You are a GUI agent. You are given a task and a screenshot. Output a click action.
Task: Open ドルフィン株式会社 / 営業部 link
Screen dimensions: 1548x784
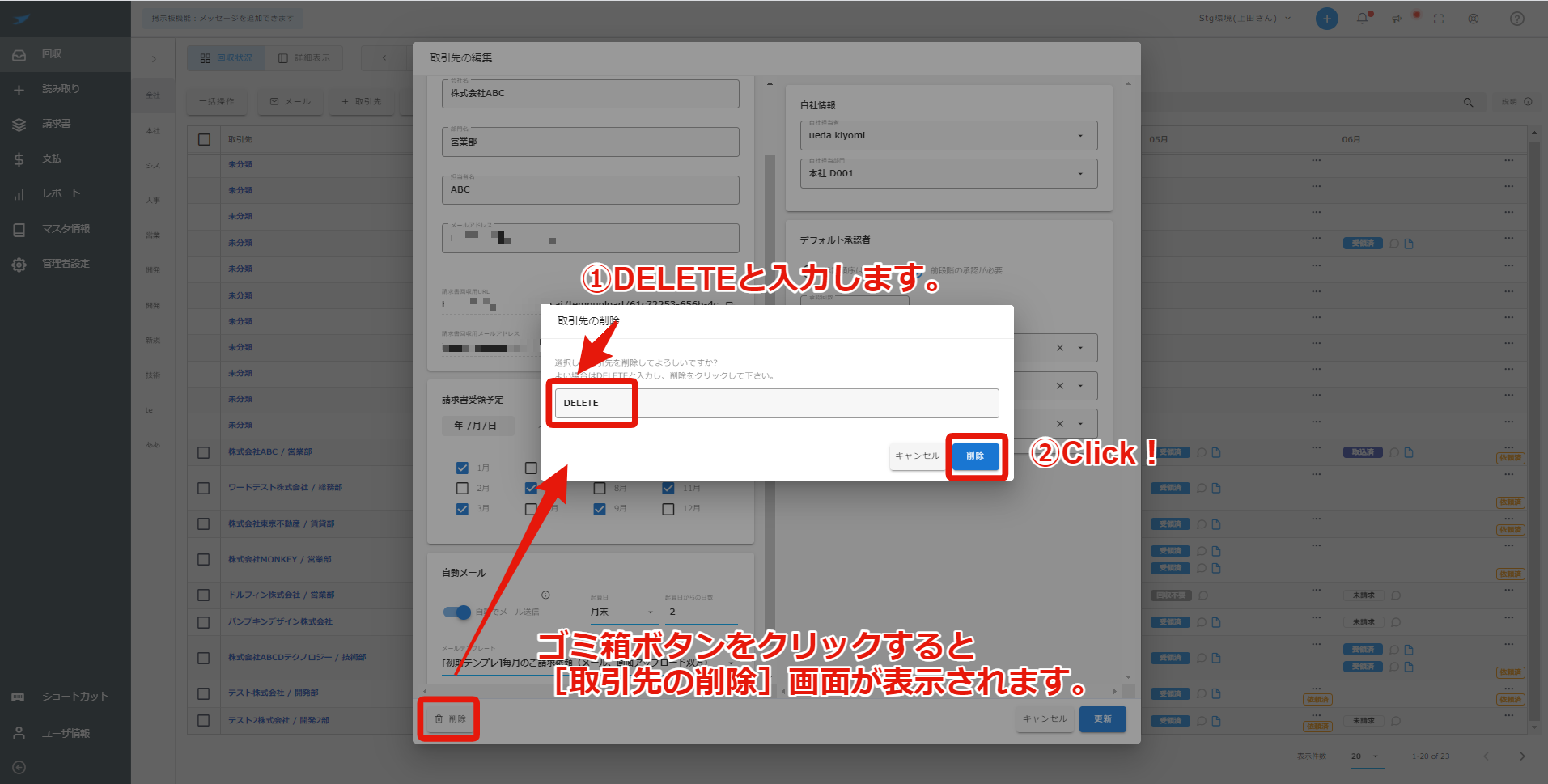pyautogui.click(x=281, y=595)
